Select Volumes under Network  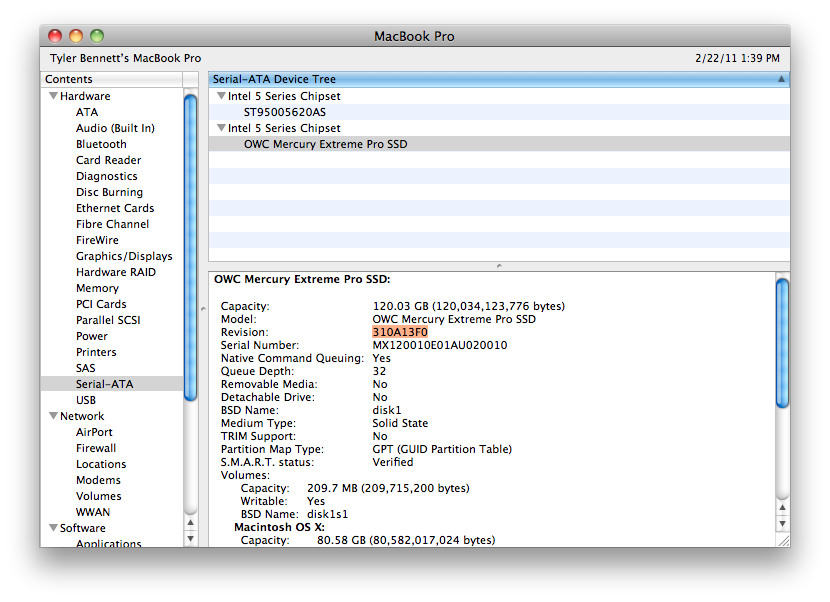click(98, 496)
